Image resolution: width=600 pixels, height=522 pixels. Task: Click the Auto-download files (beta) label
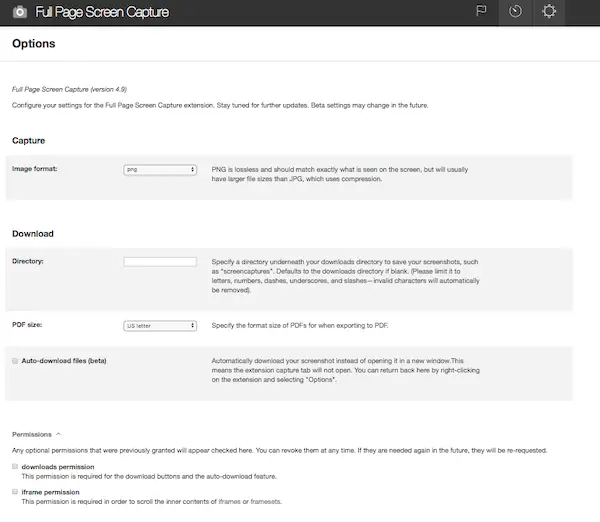point(64,360)
